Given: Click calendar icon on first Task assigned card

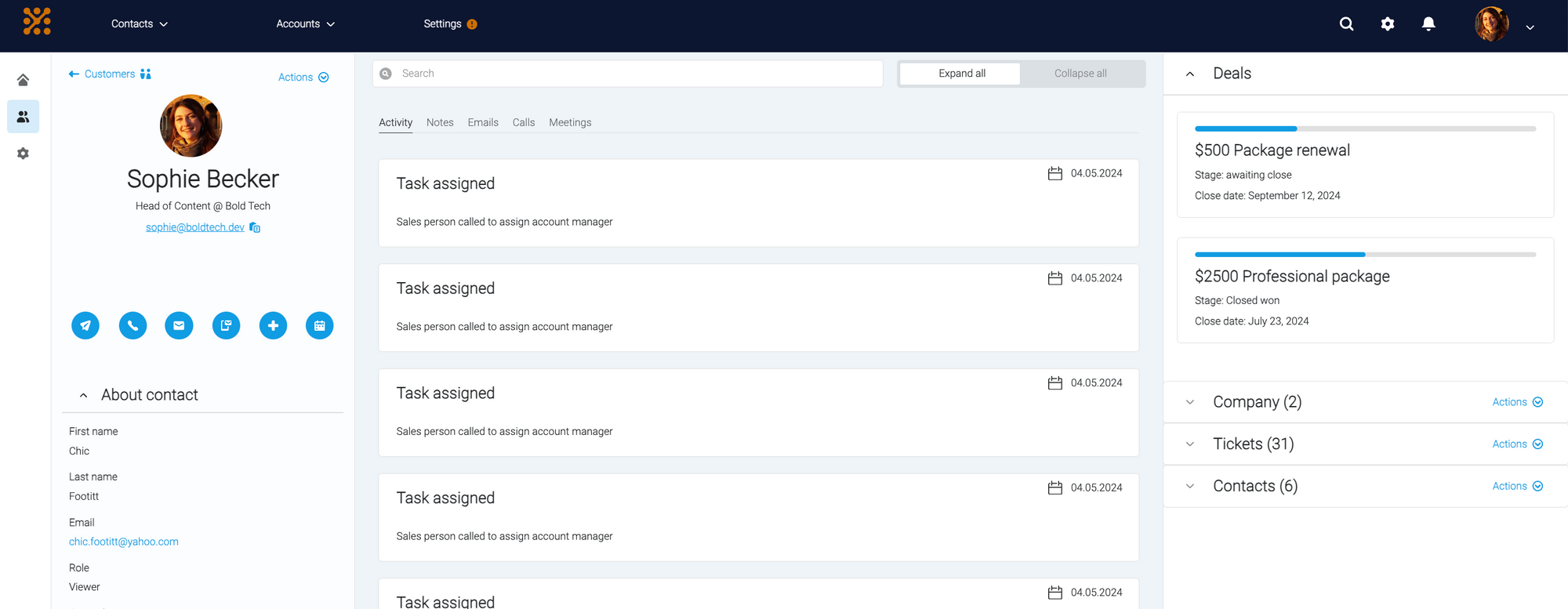Looking at the screenshot, I should click(1055, 173).
